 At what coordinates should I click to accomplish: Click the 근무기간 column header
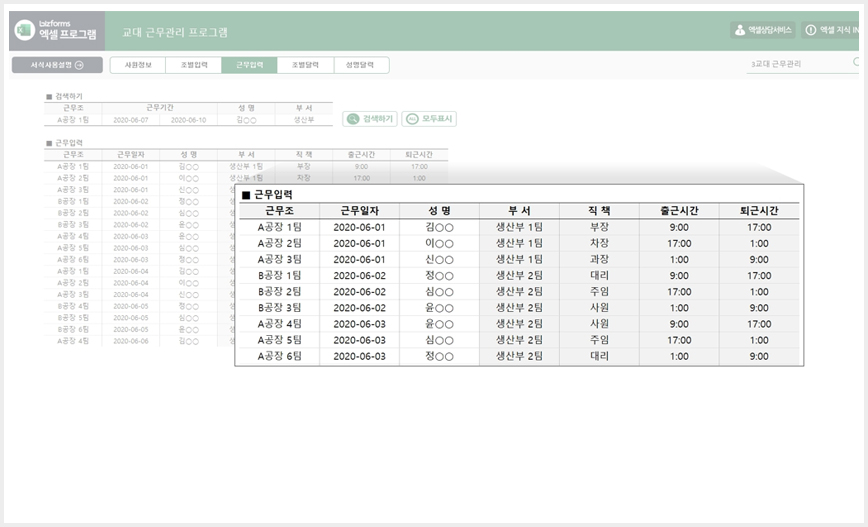(159, 108)
